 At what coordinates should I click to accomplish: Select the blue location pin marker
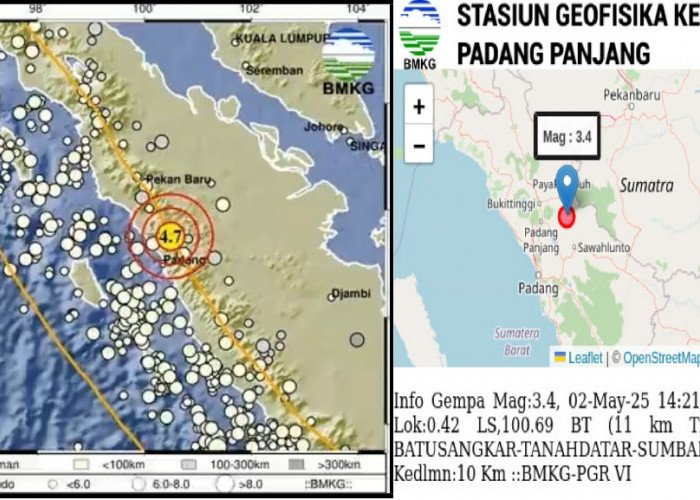pyautogui.click(x=569, y=188)
